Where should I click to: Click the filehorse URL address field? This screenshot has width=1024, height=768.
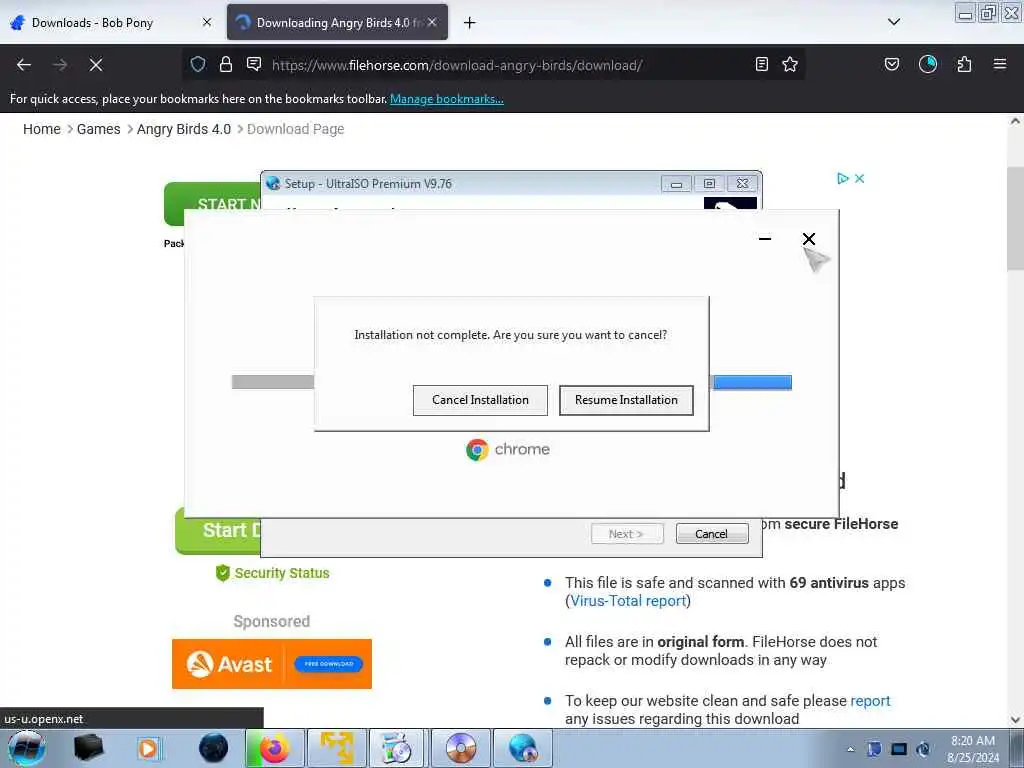tap(457, 65)
